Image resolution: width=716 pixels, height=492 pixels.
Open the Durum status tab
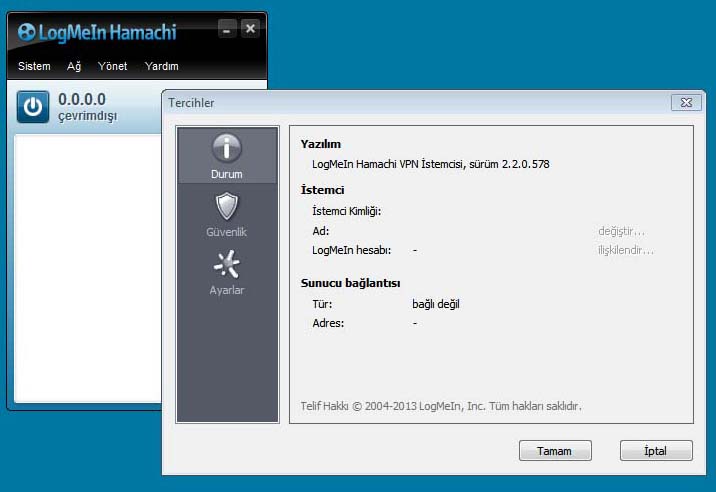(227, 156)
